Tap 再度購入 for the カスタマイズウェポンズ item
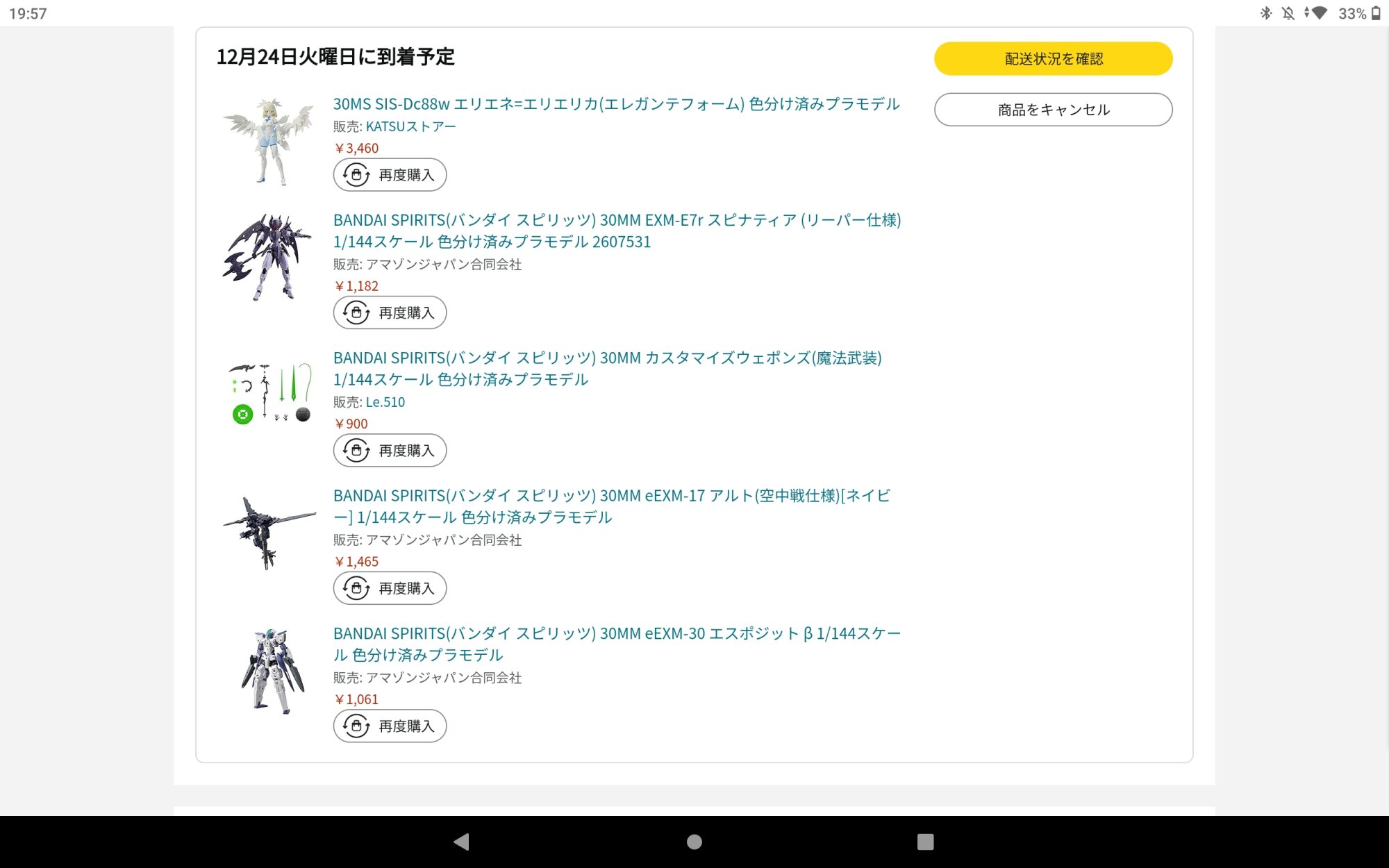This screenshot has height=868, width=1389. (390, 451)
